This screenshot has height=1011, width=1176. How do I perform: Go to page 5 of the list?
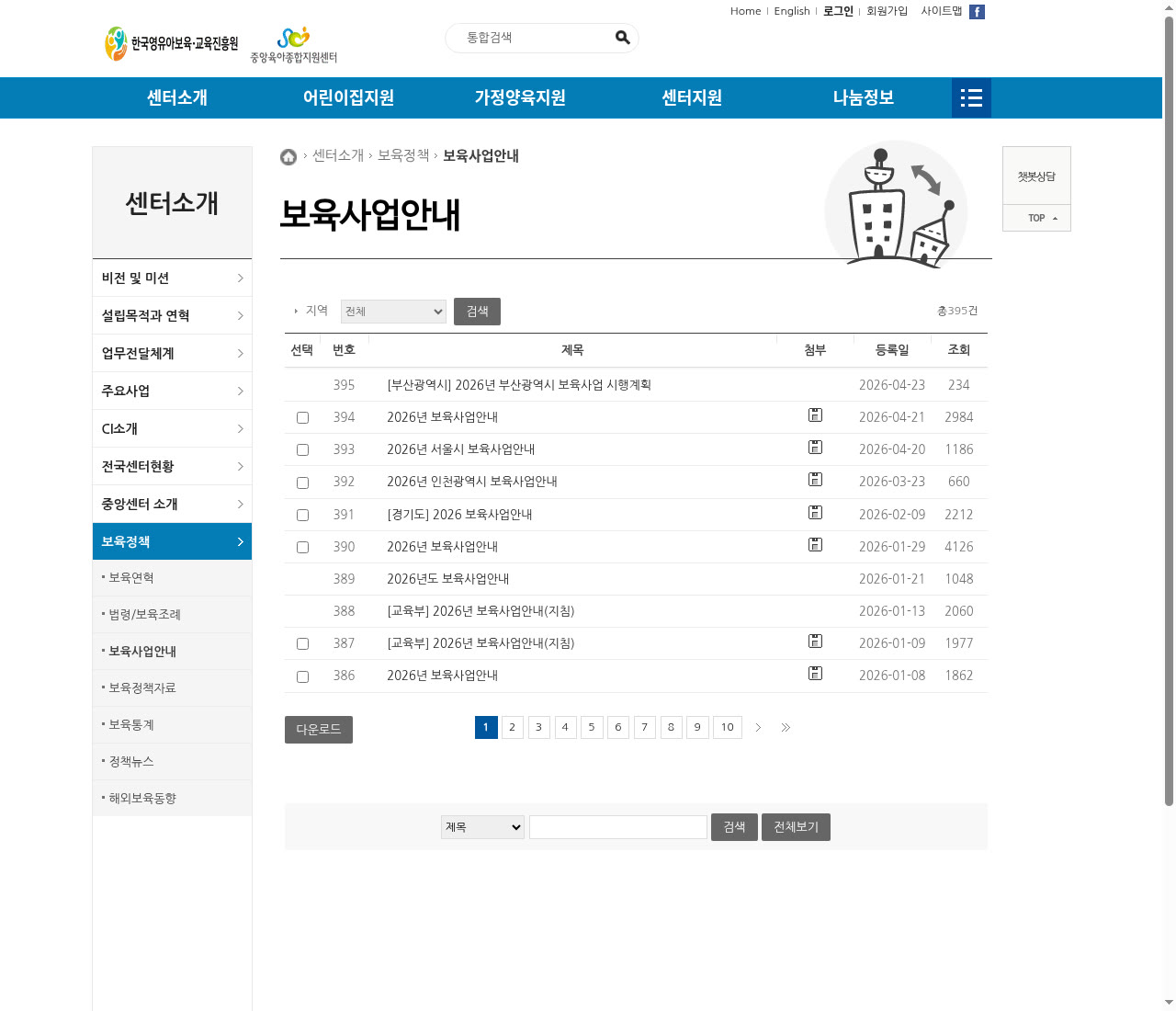click(x=592, y=728)
